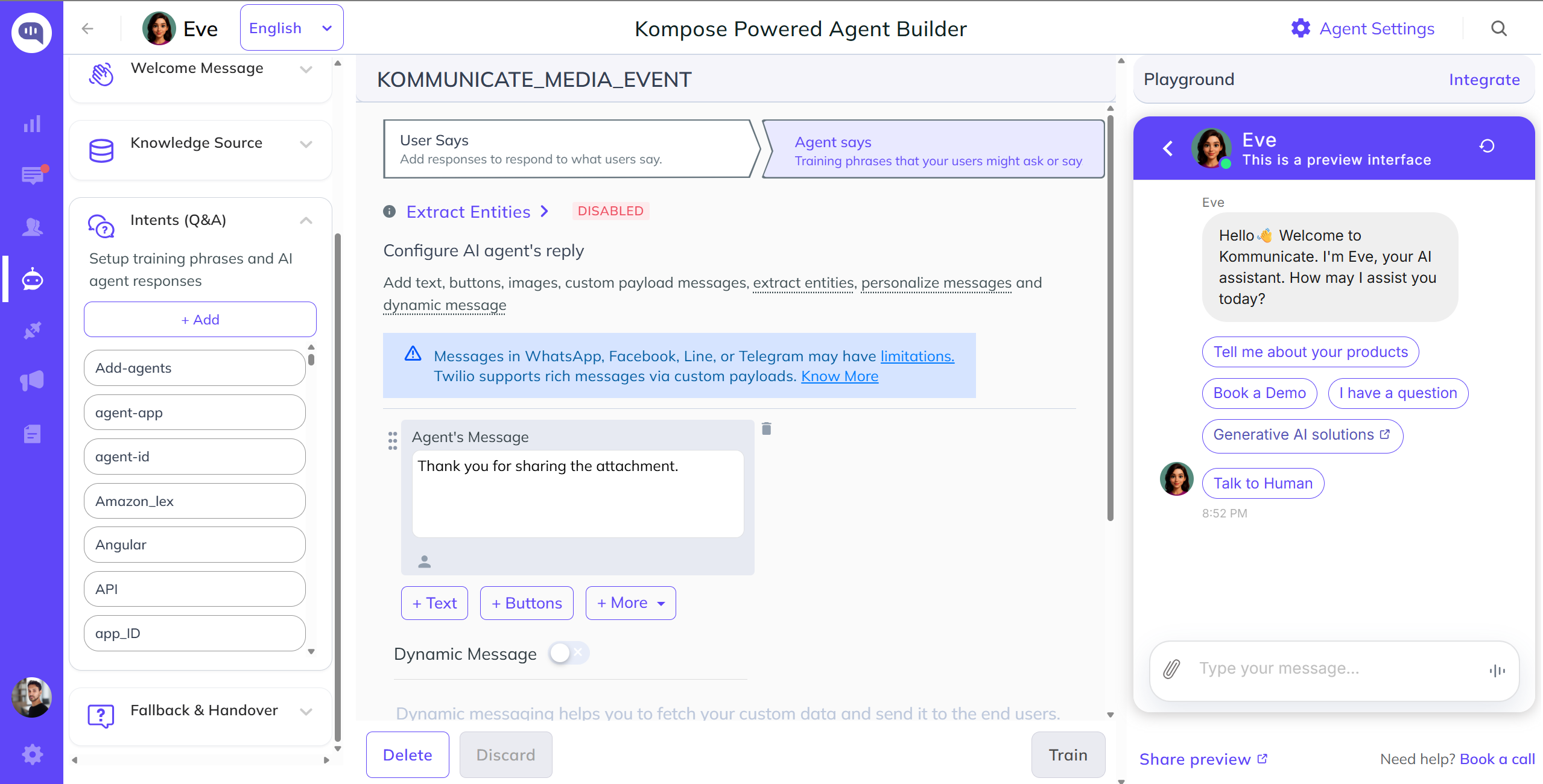Switch to the Agent says tab
This screenshot has width=1543, height=784.
point(934,149)
